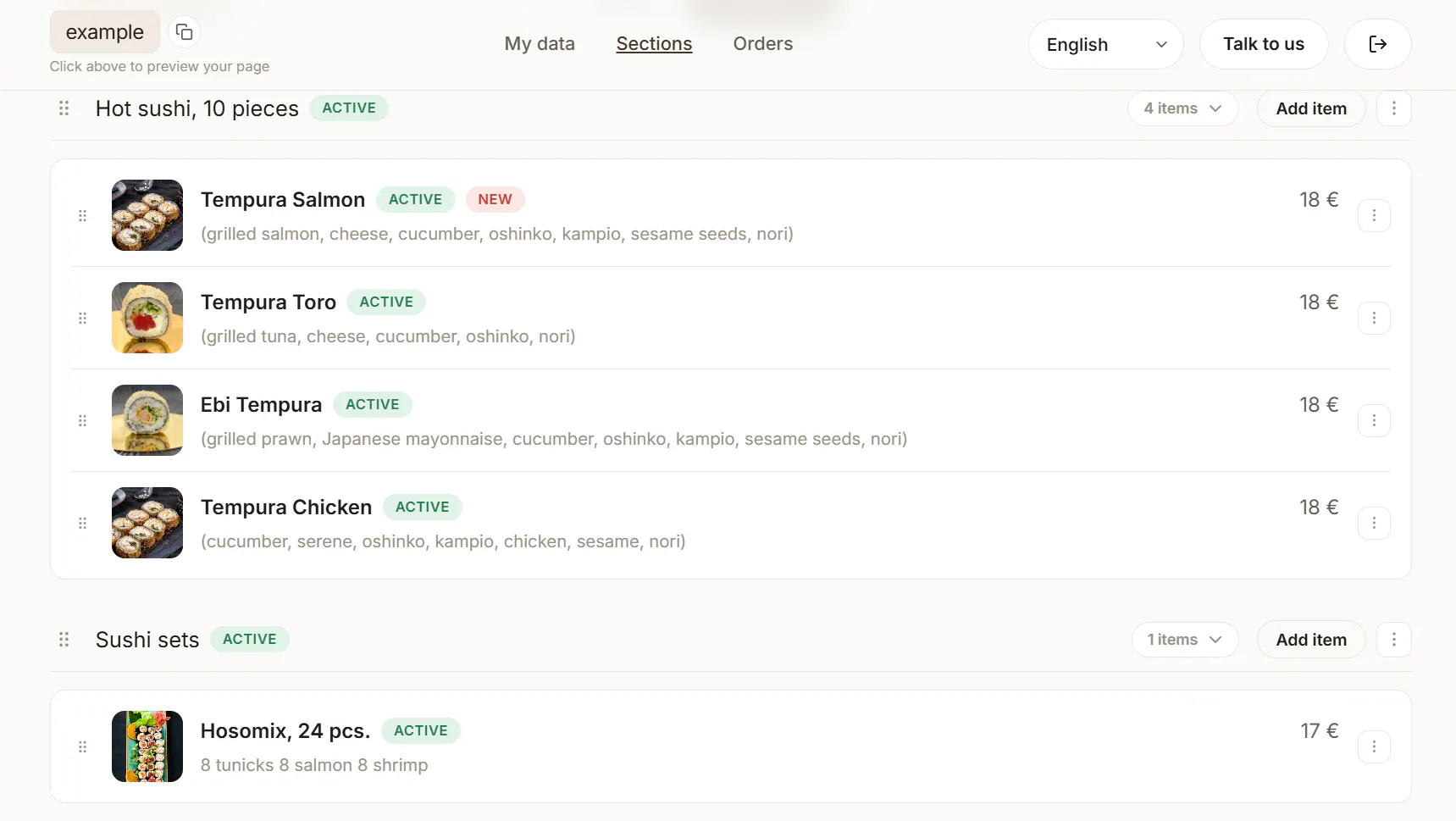
Task: Click the Hosomix 17 € price
Action: (1320, 731)
